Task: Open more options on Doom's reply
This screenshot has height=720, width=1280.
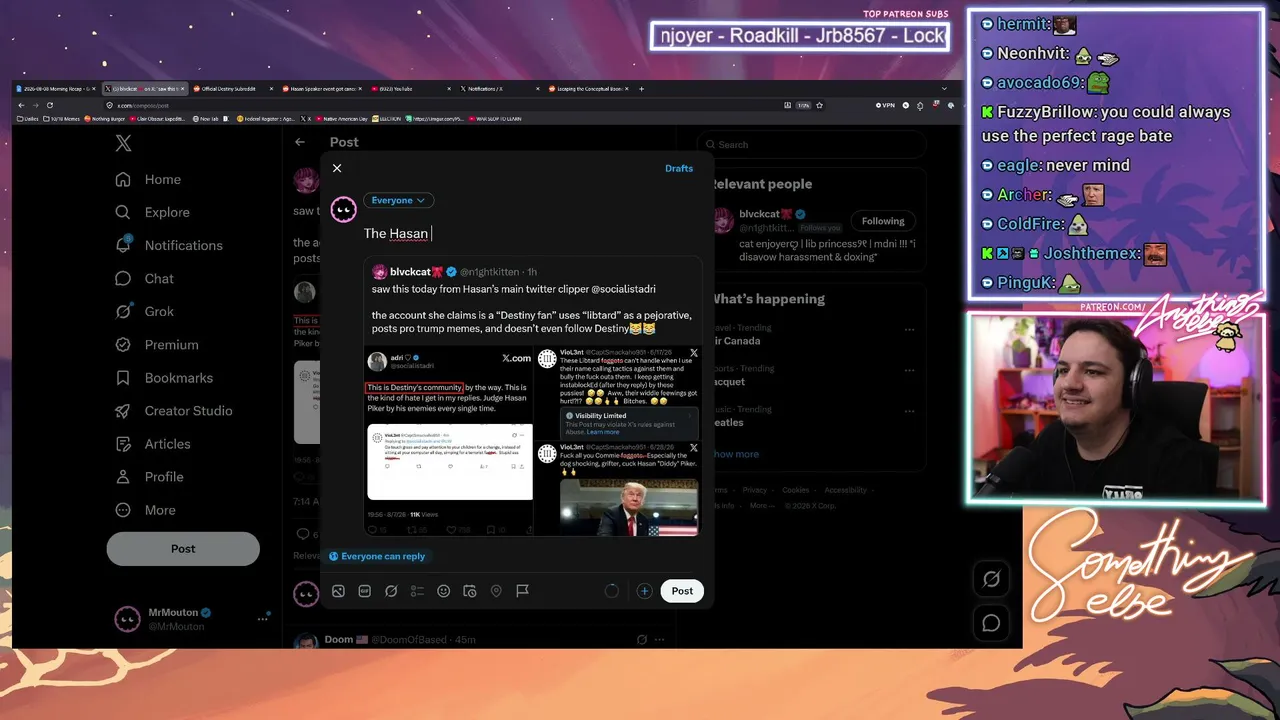Action: 661,640
